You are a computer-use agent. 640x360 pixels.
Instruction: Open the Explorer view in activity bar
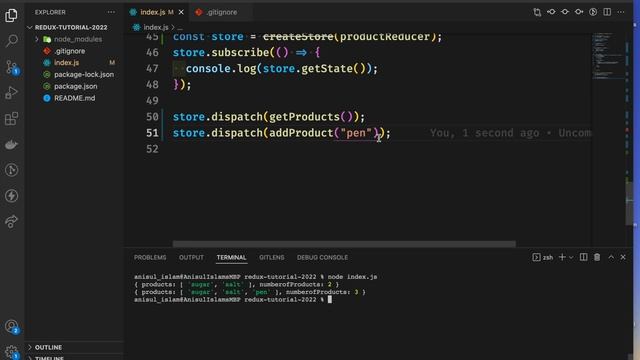[11, 16]
